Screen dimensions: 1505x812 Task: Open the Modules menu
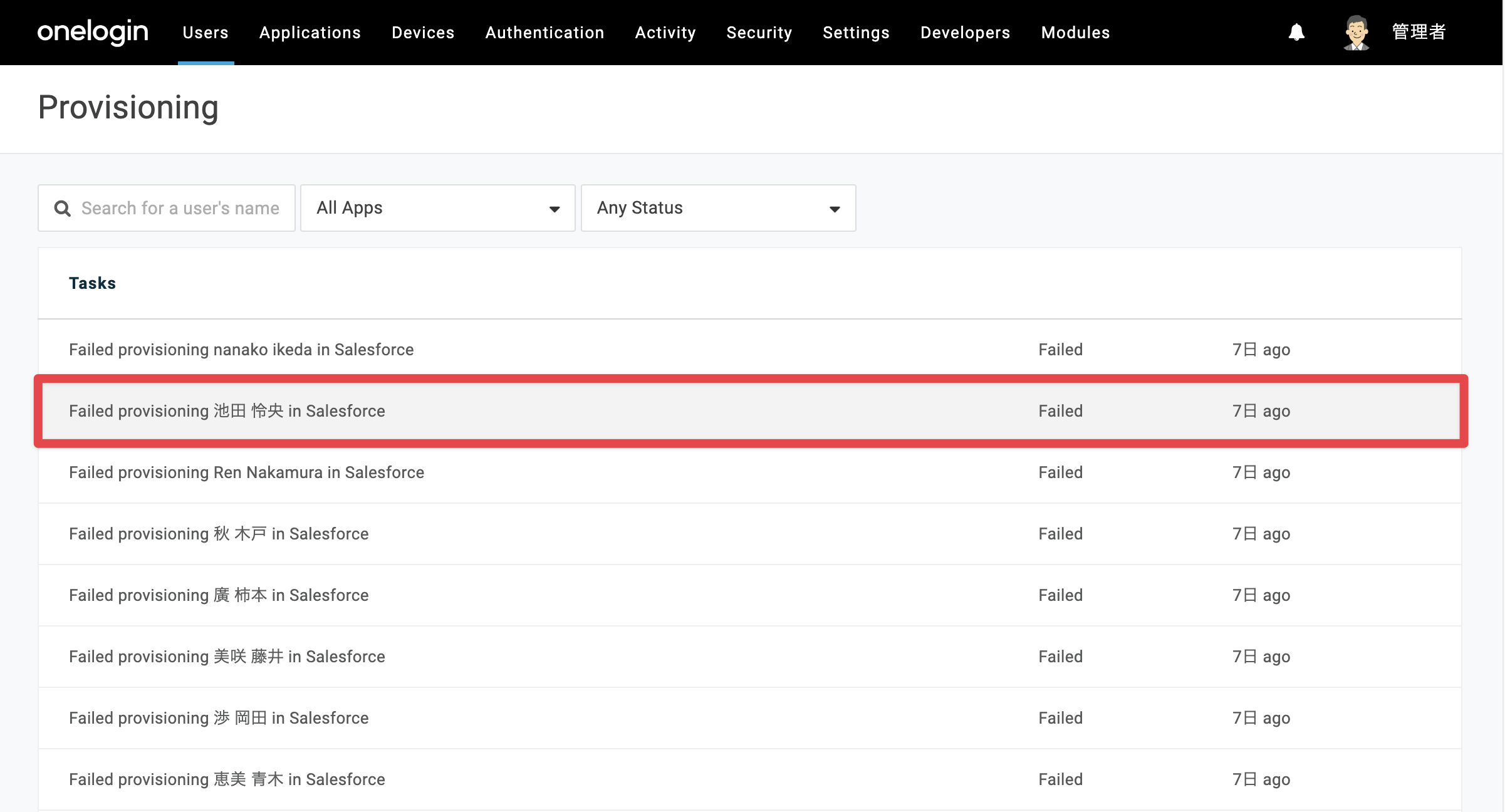pyautogui.click(x=1076, y=33)
